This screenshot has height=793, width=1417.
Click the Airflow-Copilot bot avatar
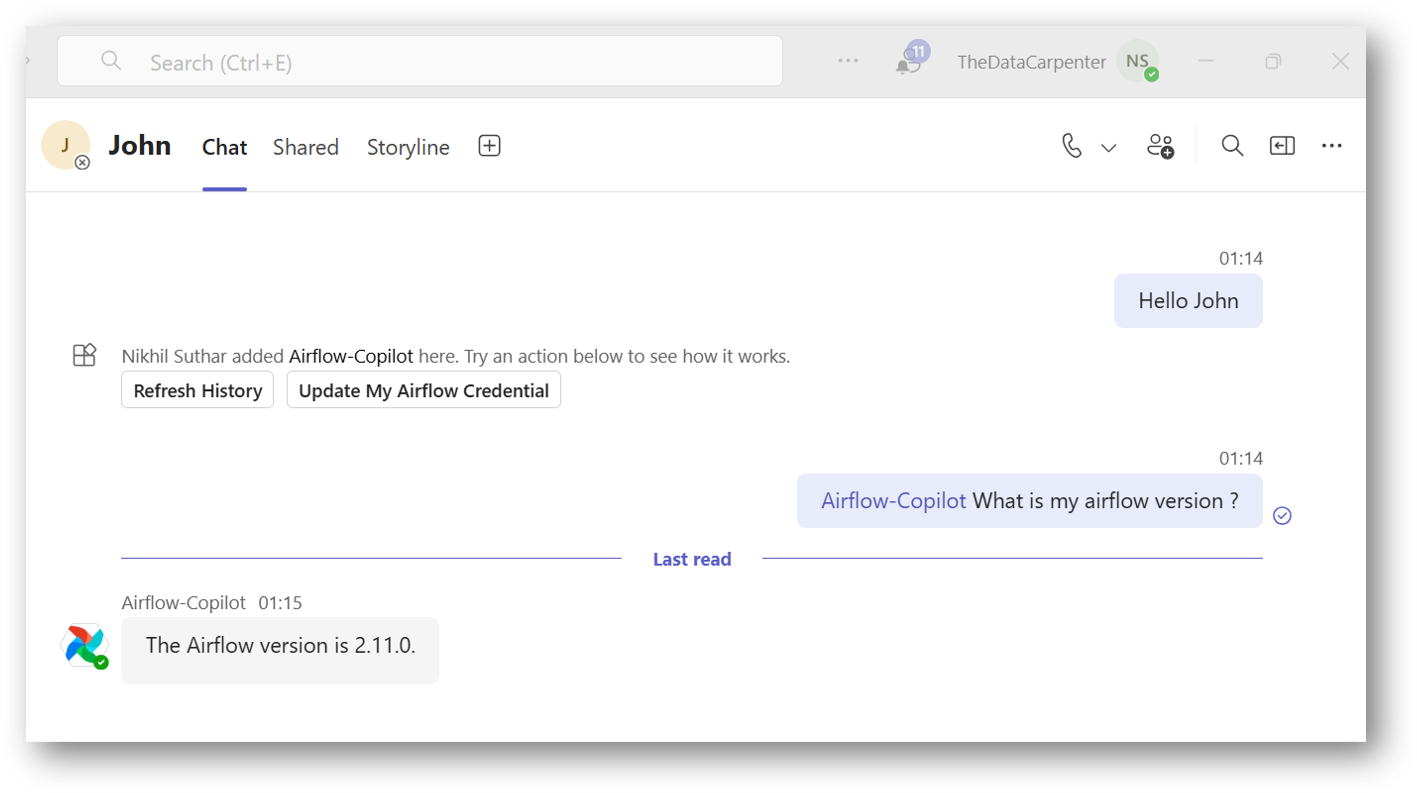pyautogui.click(x=84, y=646)
